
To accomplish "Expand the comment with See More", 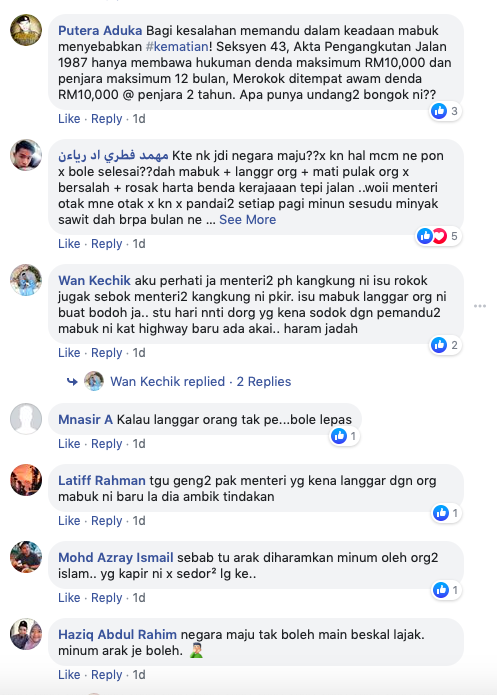I will (247, 219).
